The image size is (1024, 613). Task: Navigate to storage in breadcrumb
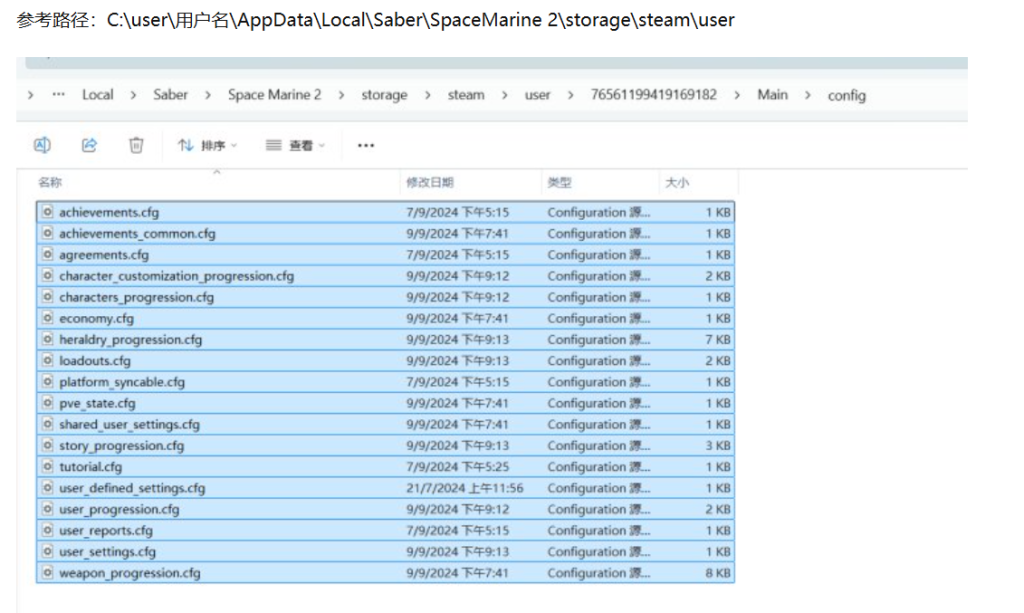click(384, 95)
